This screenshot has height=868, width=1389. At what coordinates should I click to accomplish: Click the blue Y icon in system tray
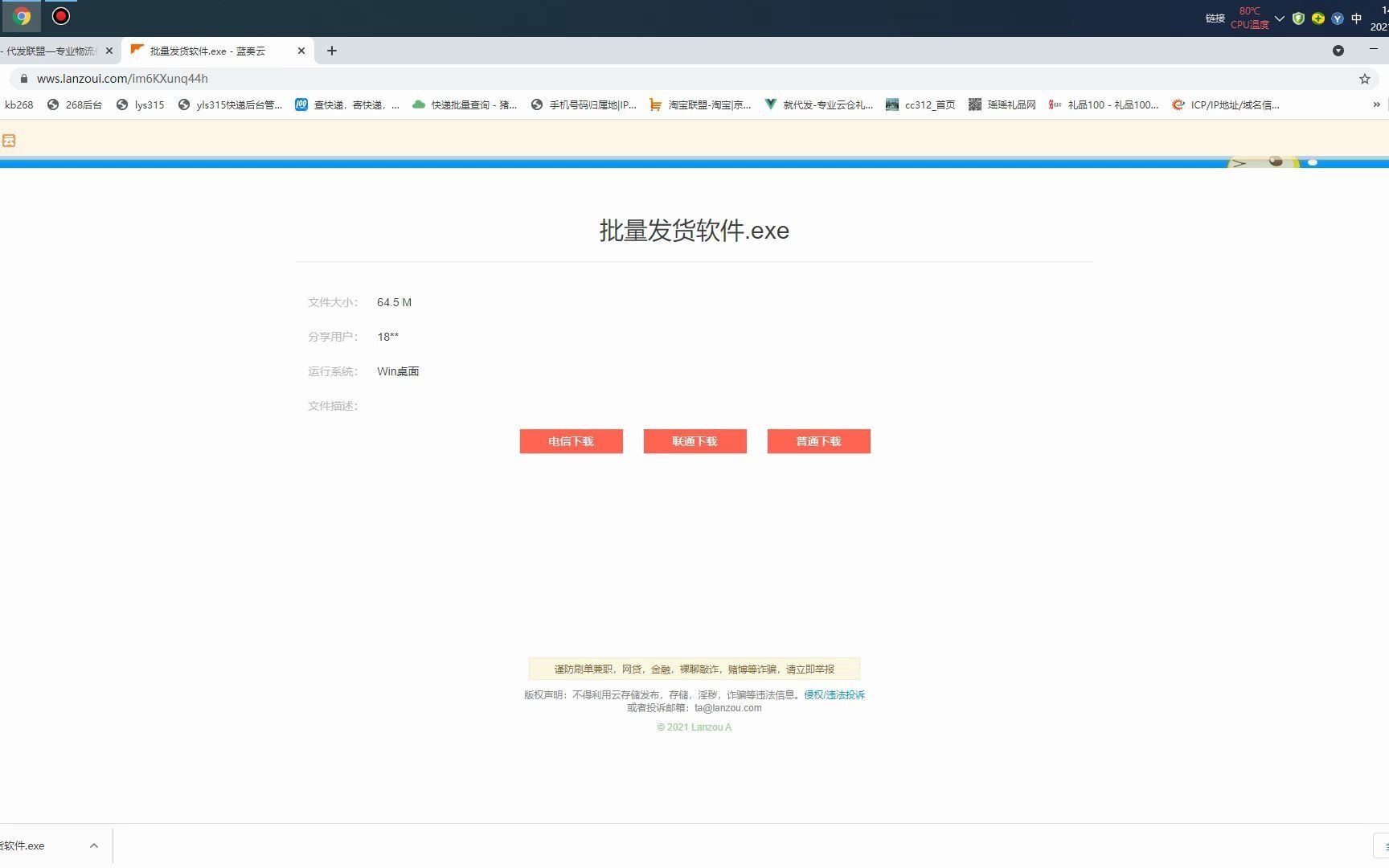point(1337,18)
